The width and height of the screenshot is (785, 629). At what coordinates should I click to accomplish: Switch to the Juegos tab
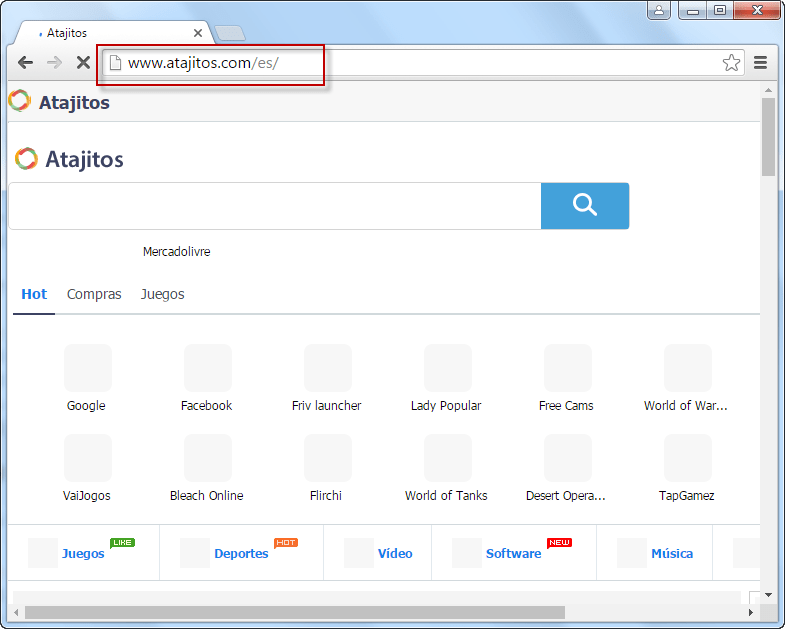(x=163, y=294)
